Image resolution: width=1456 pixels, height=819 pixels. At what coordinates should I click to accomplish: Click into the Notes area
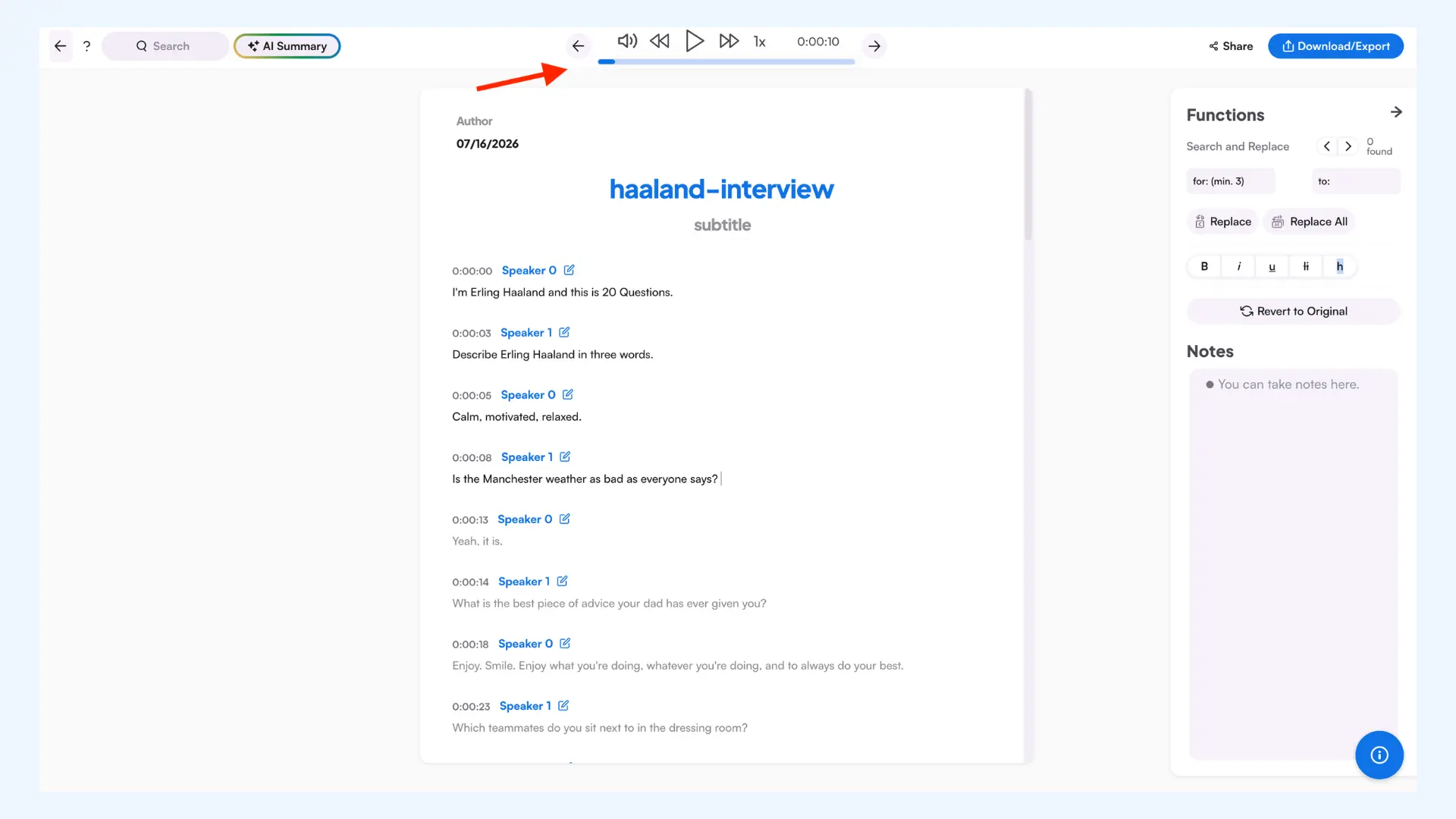coord(1293,564)
